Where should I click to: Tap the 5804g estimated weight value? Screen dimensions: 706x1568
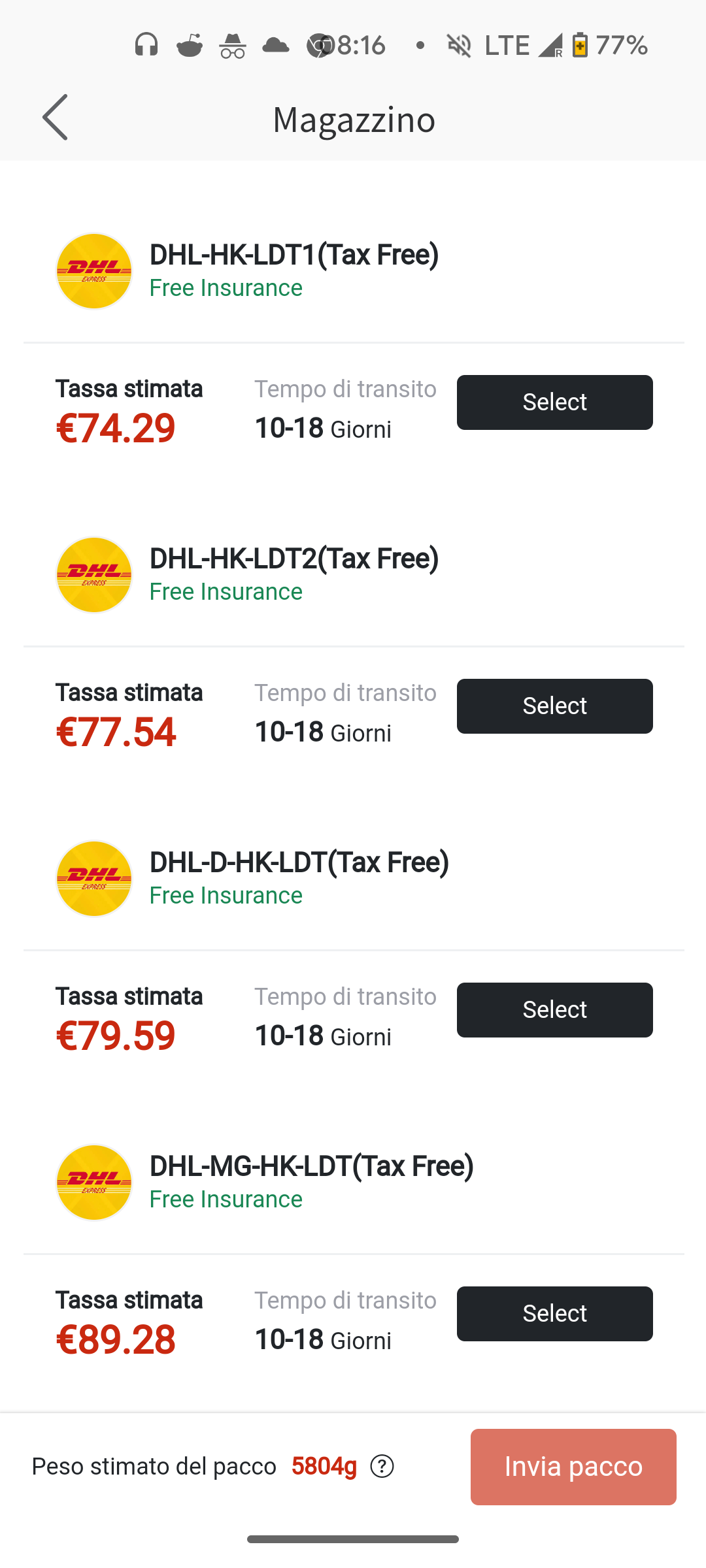(324, 1467)
